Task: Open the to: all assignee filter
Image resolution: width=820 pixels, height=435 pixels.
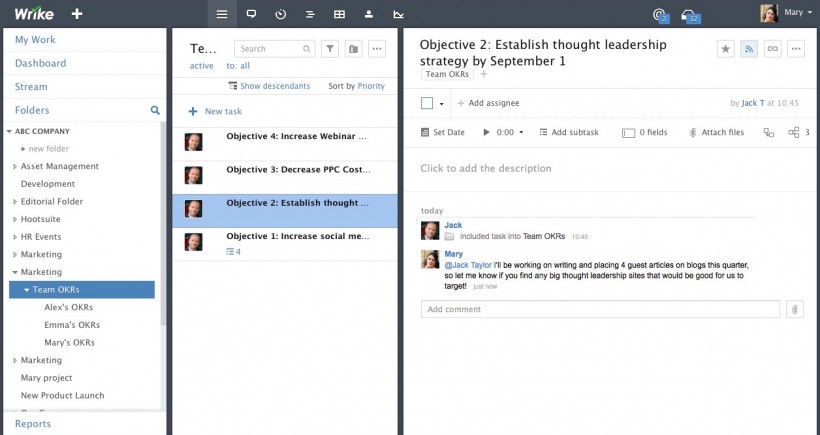Action: pos(238,66)
